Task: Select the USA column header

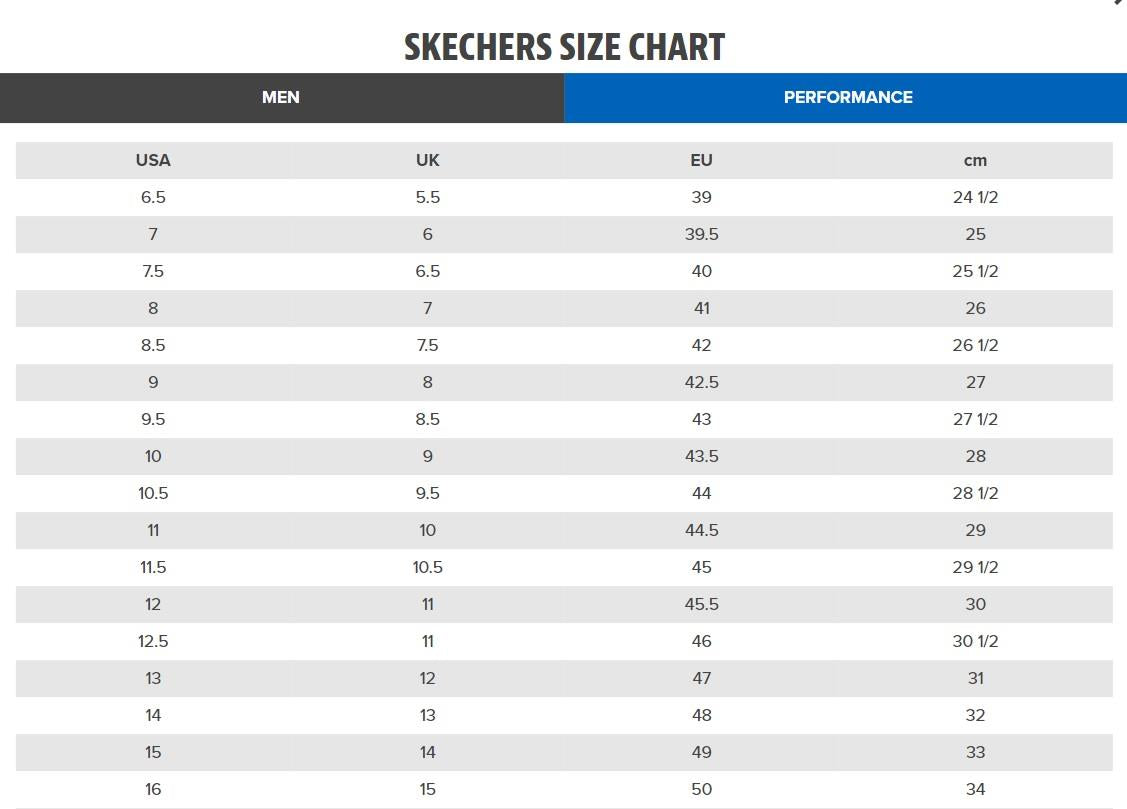Action: [152, 160]
